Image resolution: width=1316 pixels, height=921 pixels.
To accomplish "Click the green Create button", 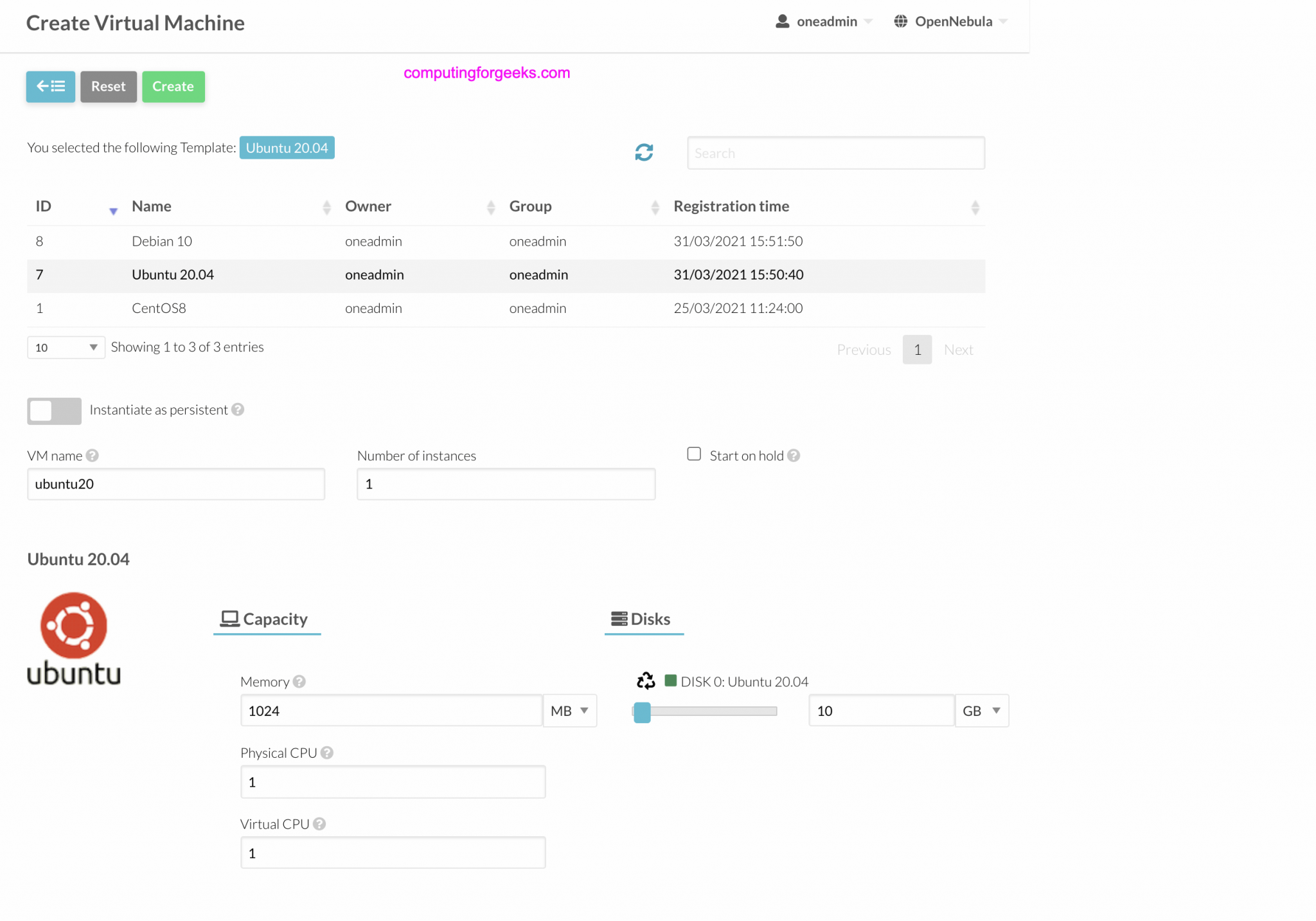I will [173, 87].
